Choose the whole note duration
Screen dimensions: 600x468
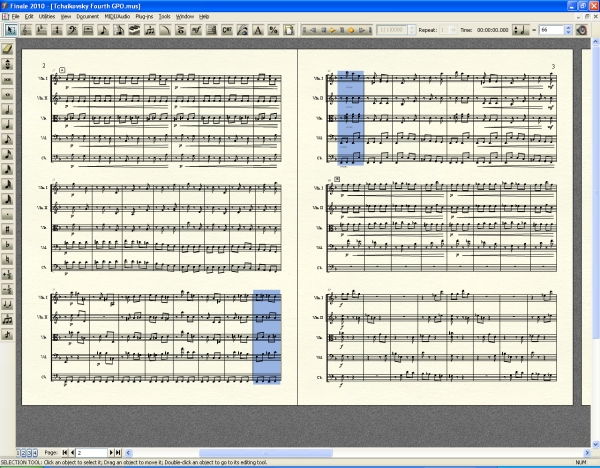tap(7, 94)
